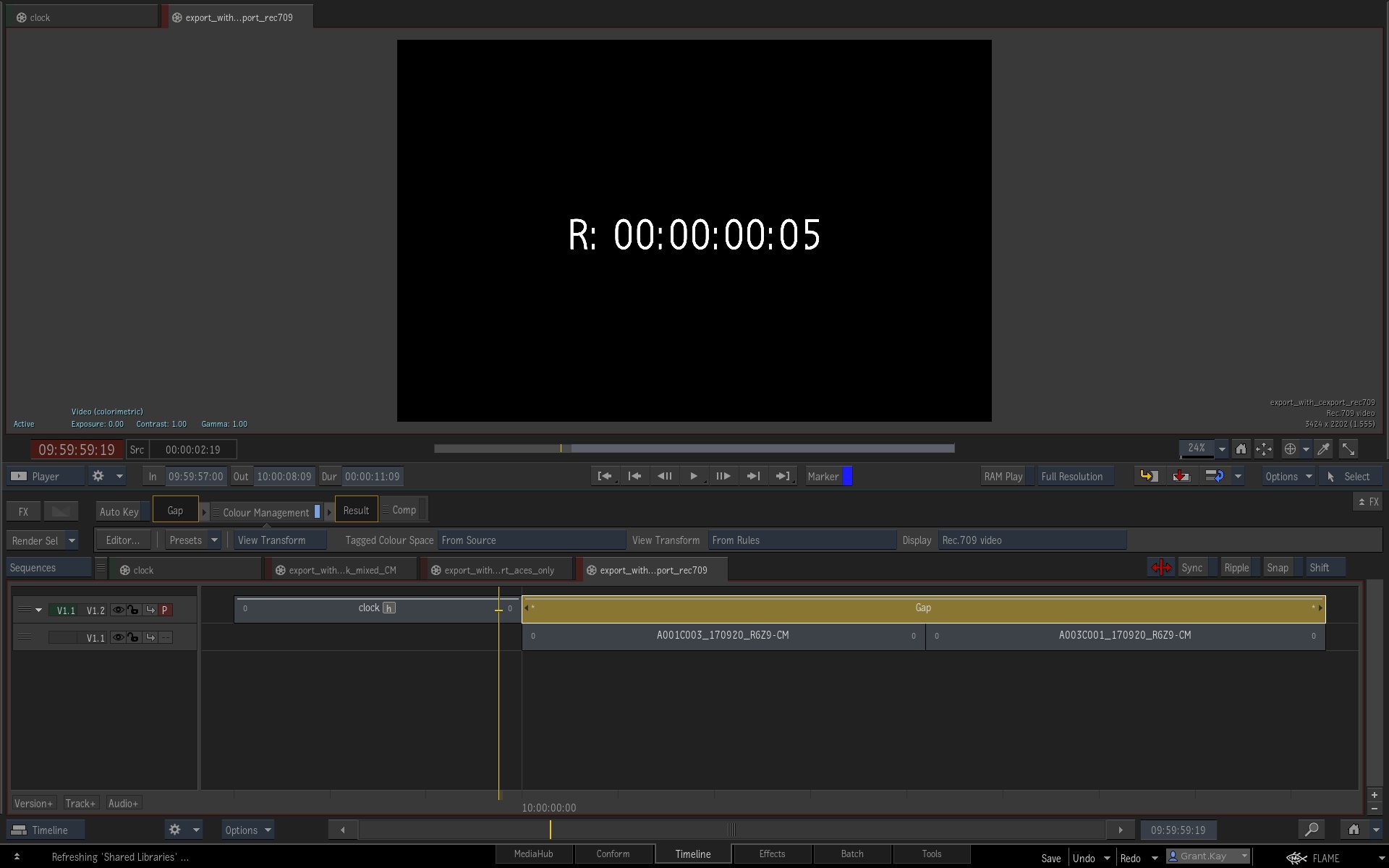
Task: Click the fullscreen diagonal arrows icon
Action: (1348, 449)
